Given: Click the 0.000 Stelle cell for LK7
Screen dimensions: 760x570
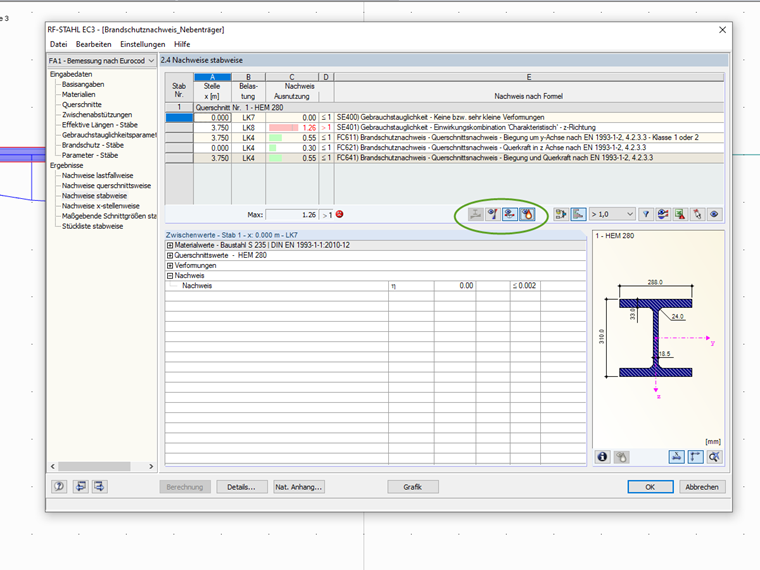Looking at the screenshot, I should [212, 118].
